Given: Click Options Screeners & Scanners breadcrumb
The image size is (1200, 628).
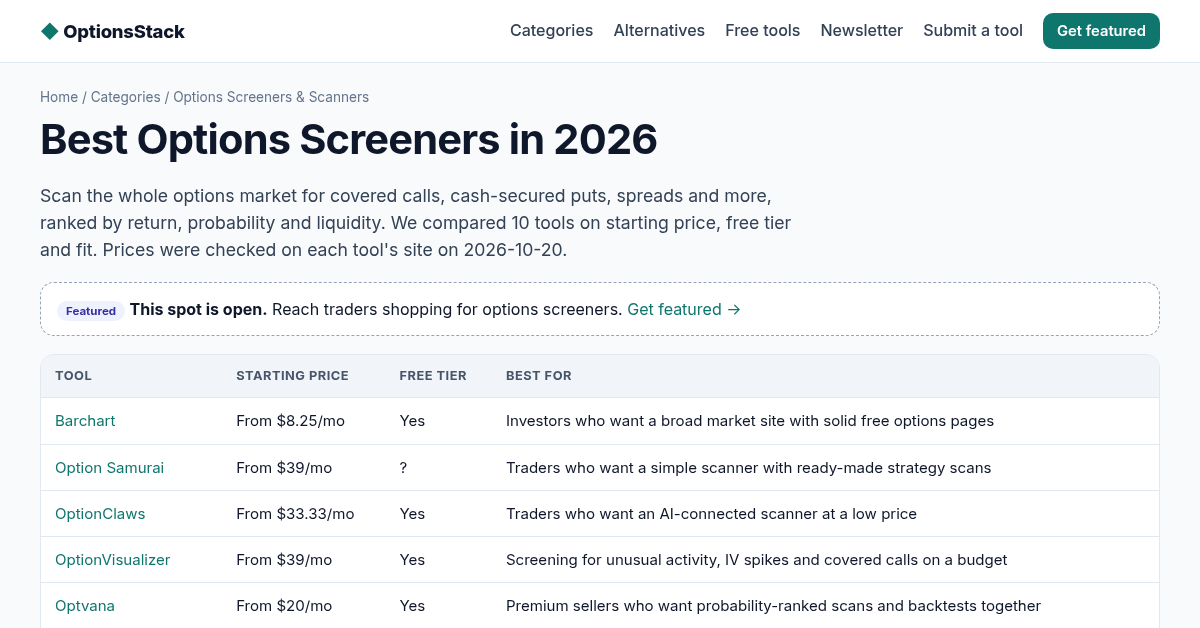Looking at the screenshot, I should coord(271,97).
